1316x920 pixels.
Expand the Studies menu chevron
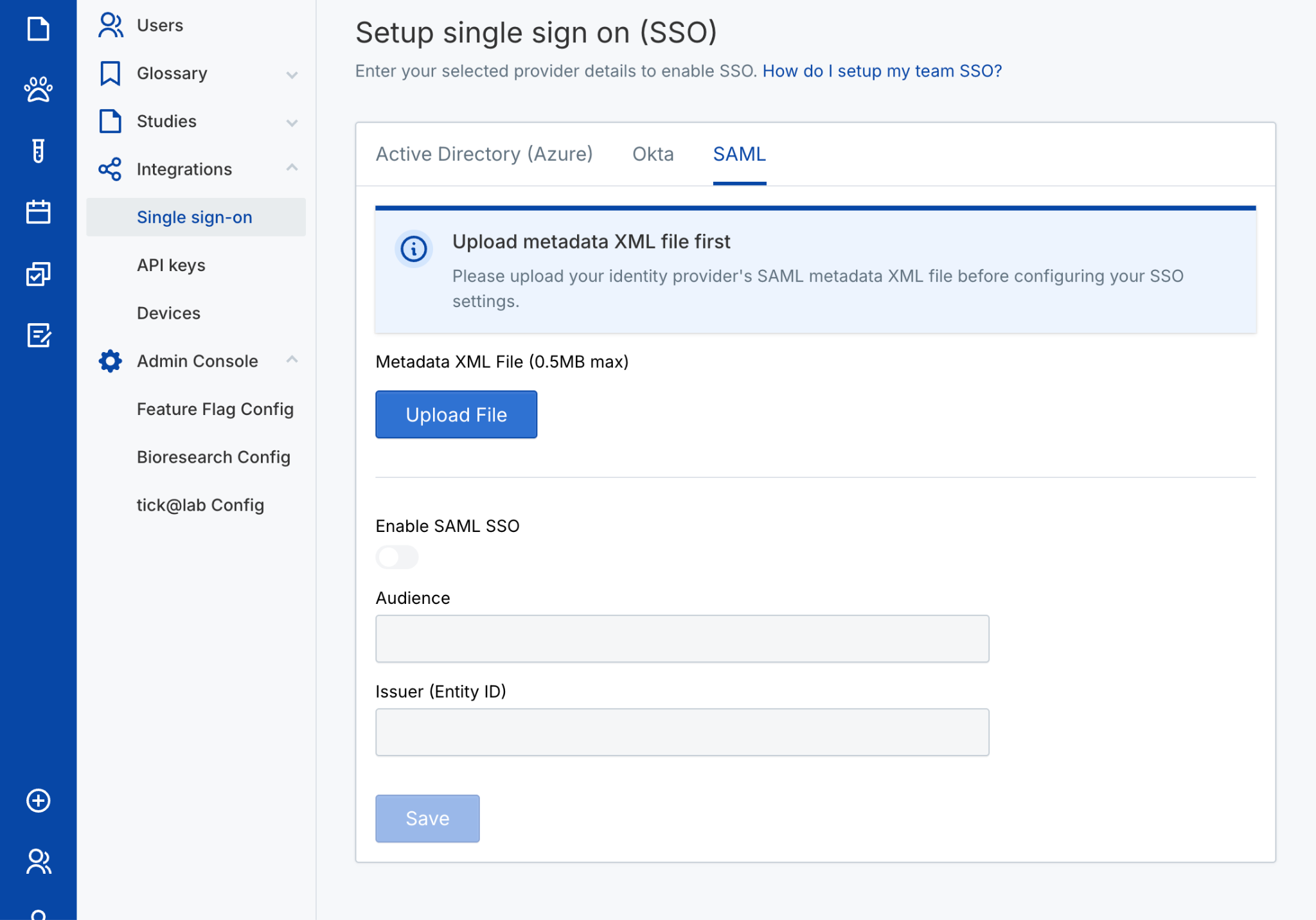point(292,122)
